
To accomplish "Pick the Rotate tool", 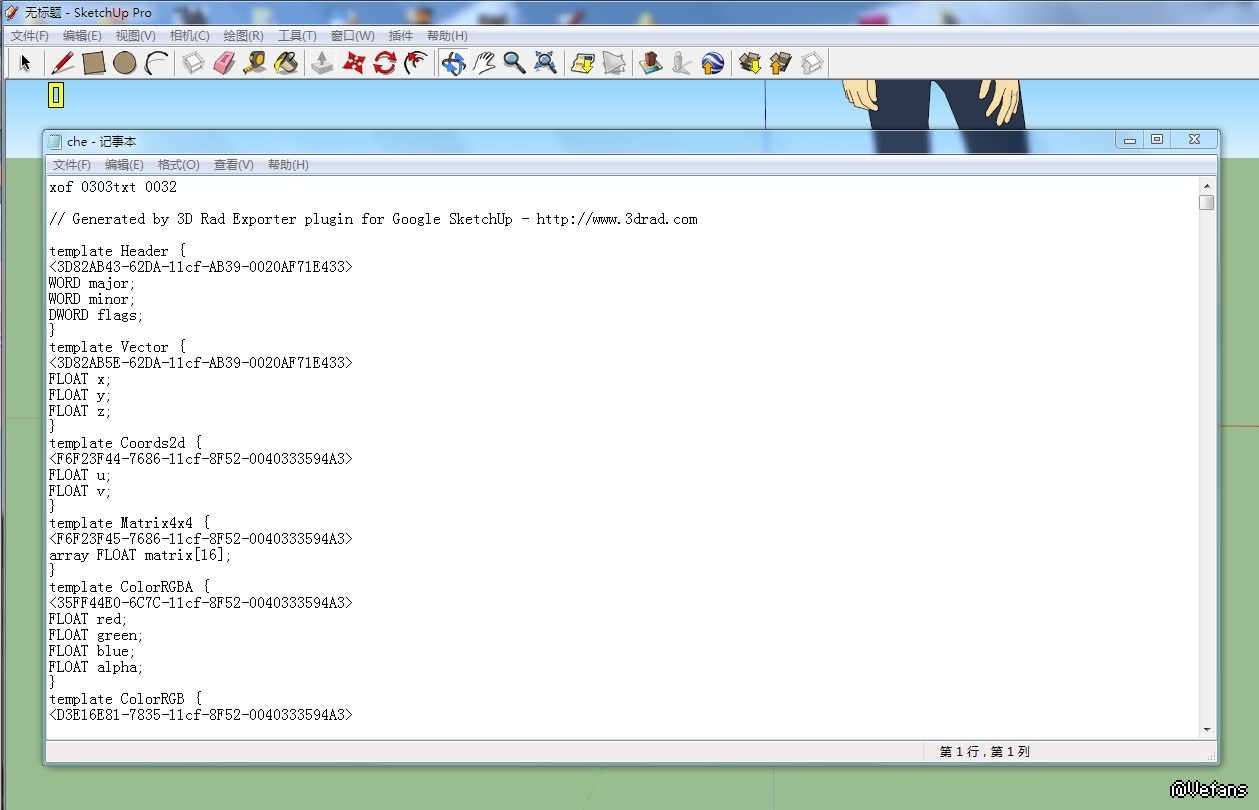I will (385, 63).
